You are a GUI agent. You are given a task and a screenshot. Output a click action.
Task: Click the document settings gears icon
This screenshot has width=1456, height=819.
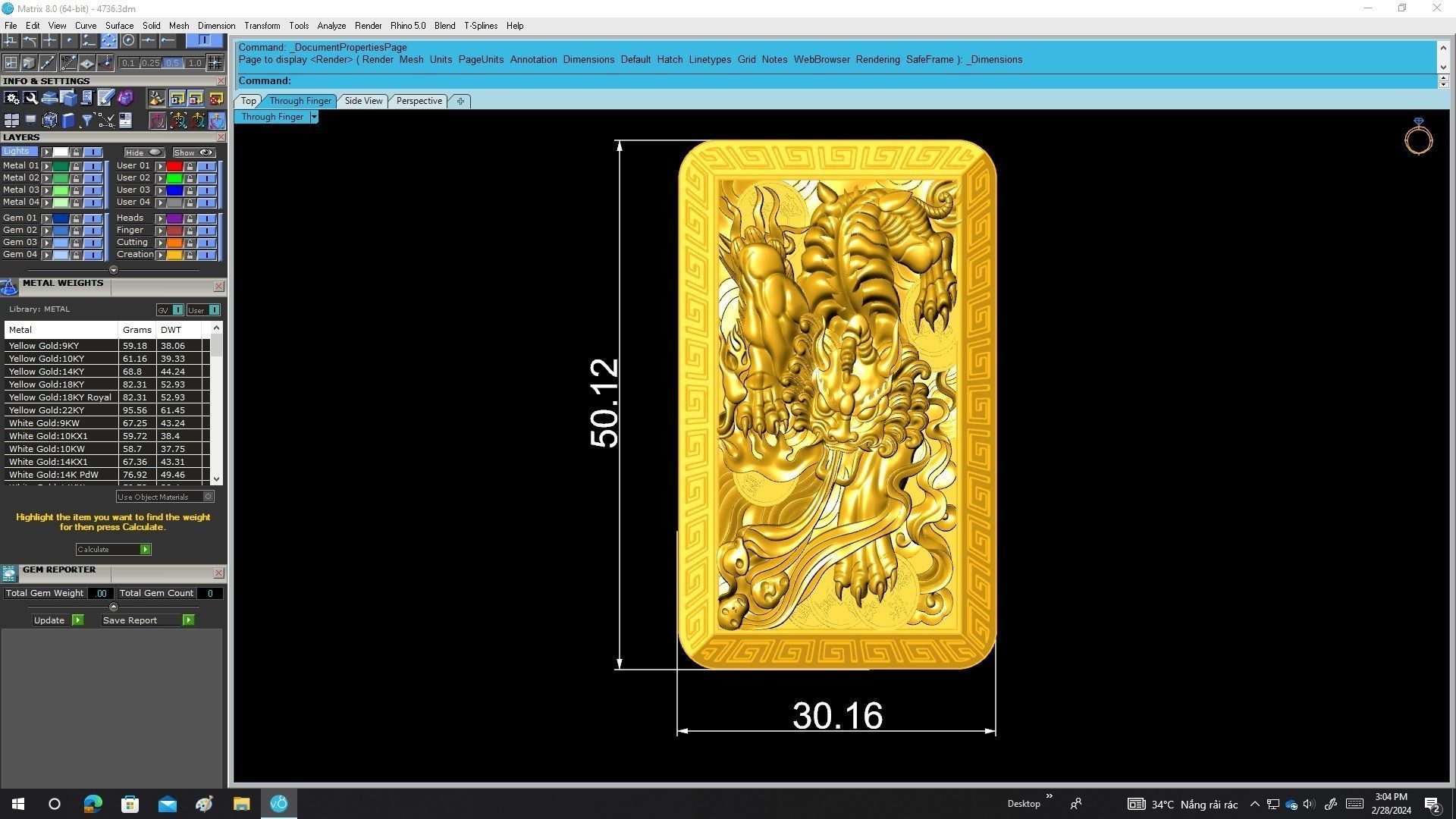pyautogui.click(x=11, y=98)
